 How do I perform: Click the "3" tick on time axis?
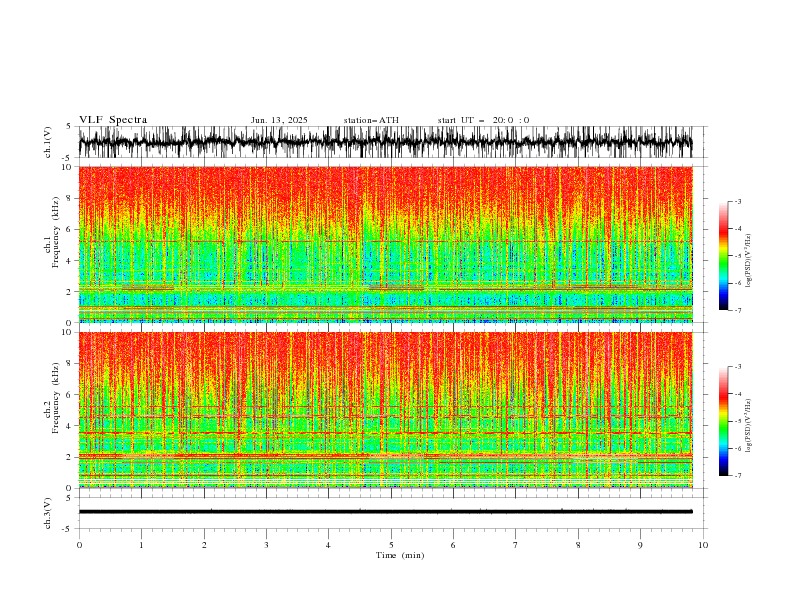click(x=266, y=545)
